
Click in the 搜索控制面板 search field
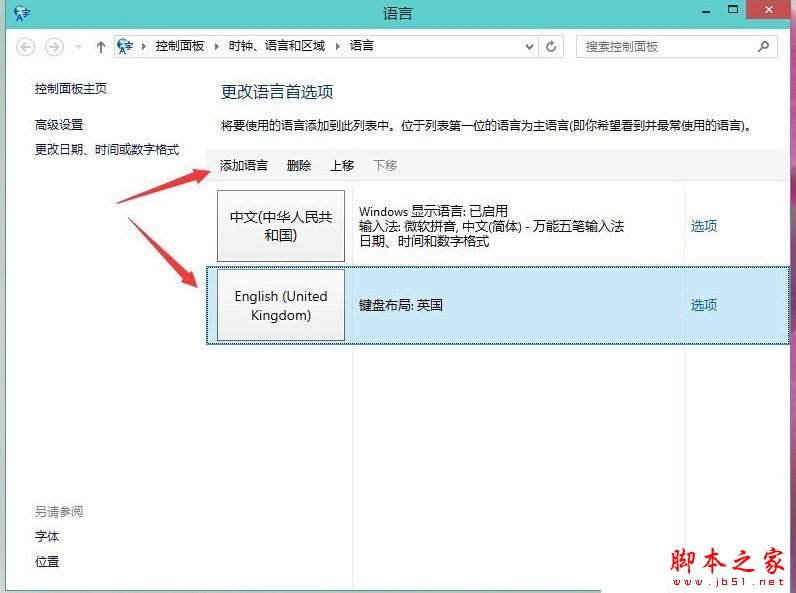[660, 46]
